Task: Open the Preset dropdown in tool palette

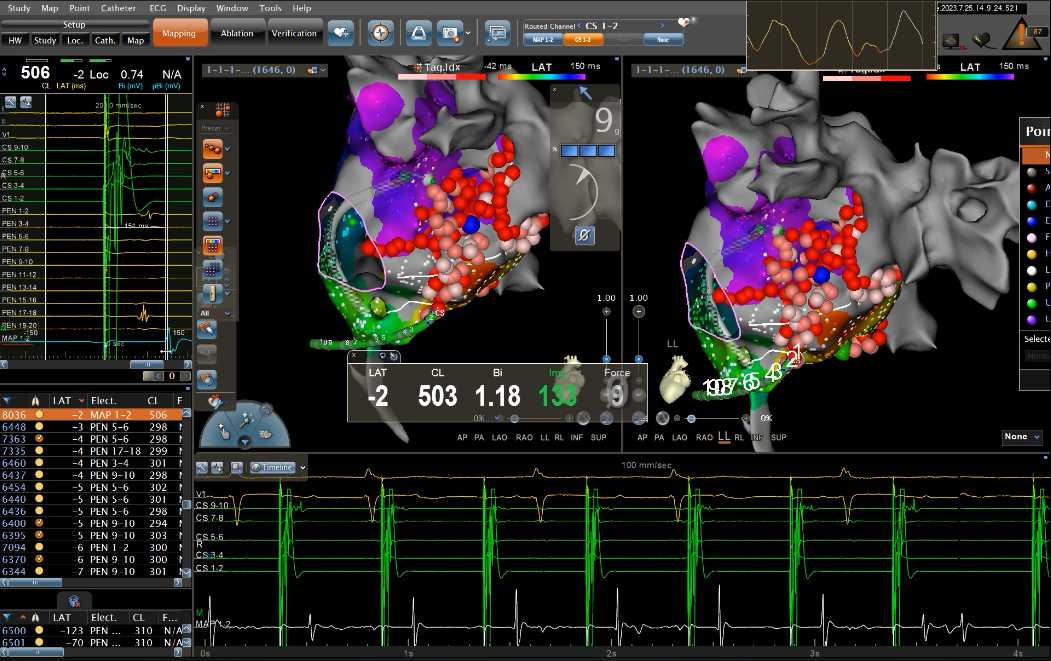Action: 216,128
